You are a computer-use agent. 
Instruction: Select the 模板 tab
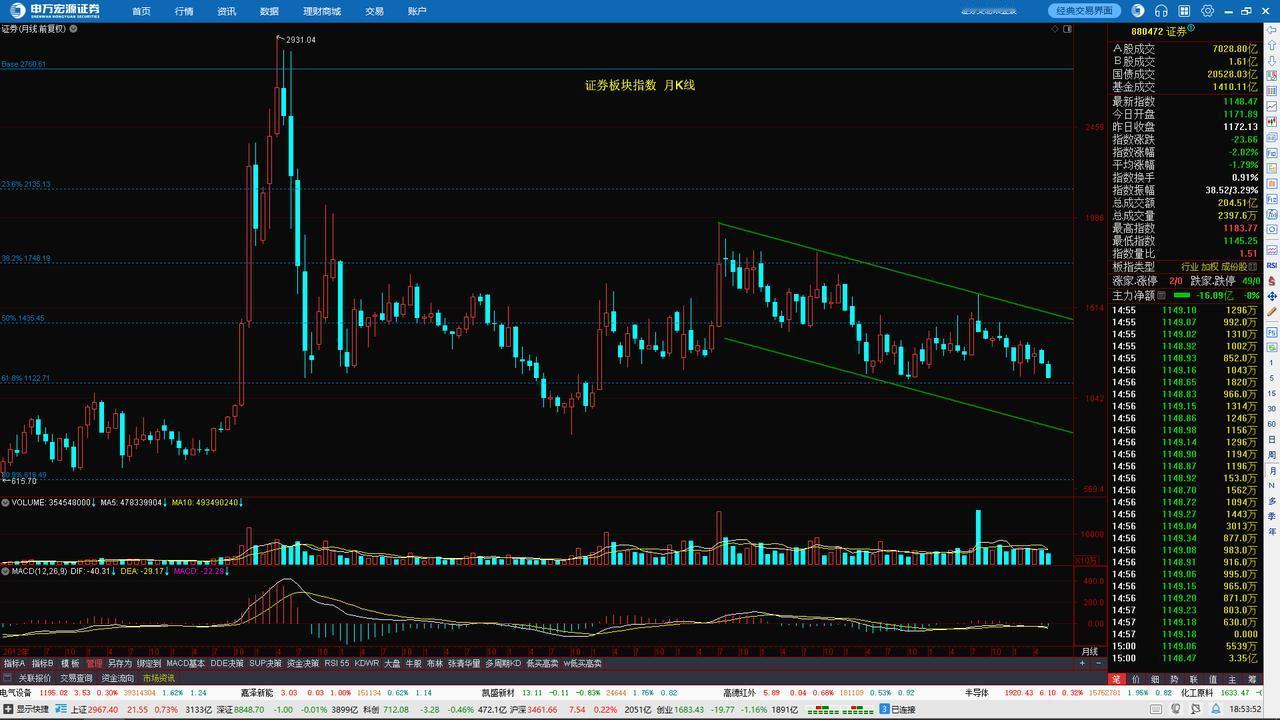click(x=70, y=663)
